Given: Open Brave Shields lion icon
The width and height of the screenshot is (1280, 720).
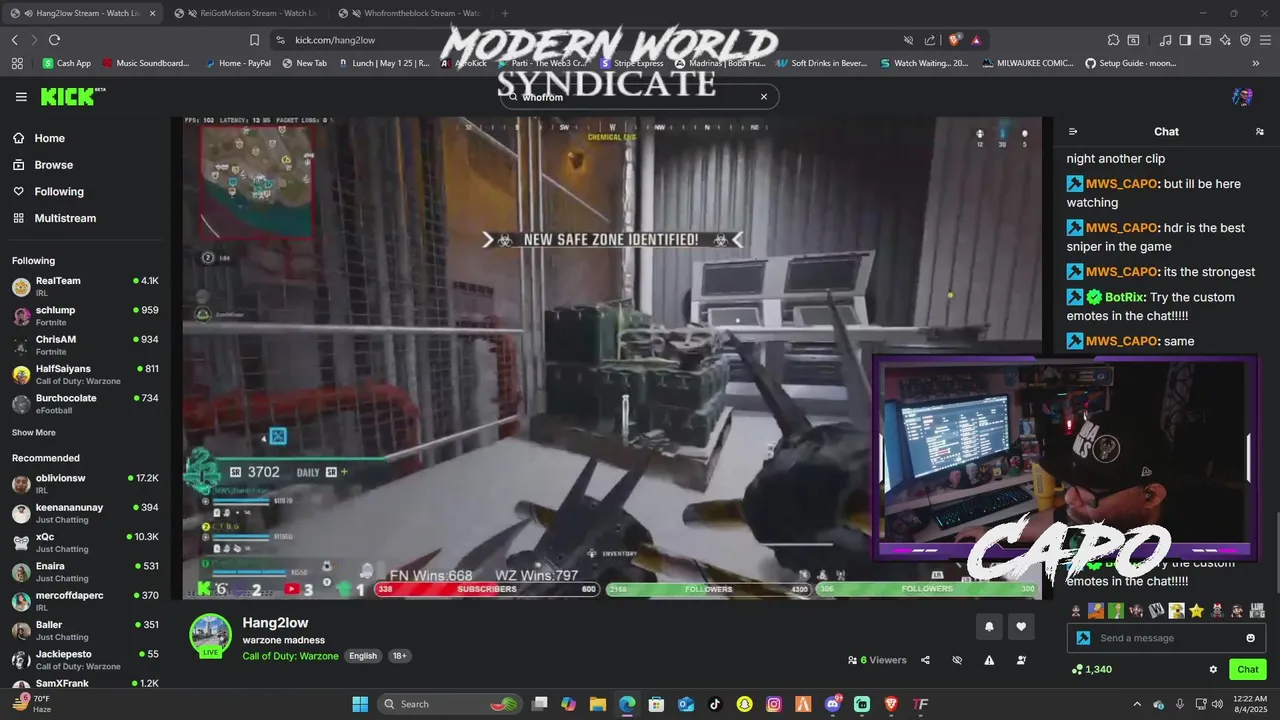Looking at the screenshot, I should coord(954,40).
